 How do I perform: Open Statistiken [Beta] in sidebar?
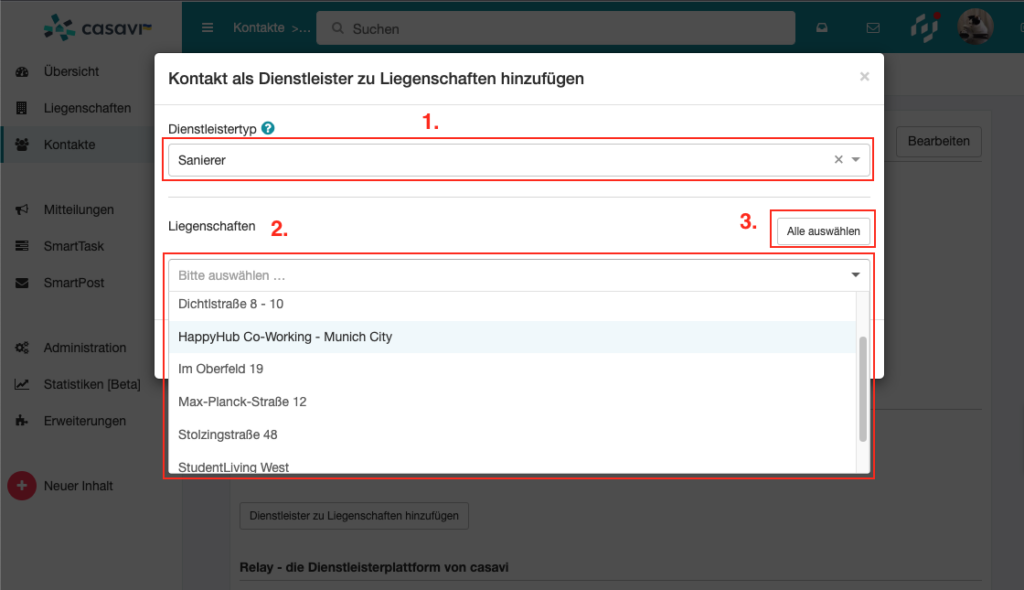91,384
